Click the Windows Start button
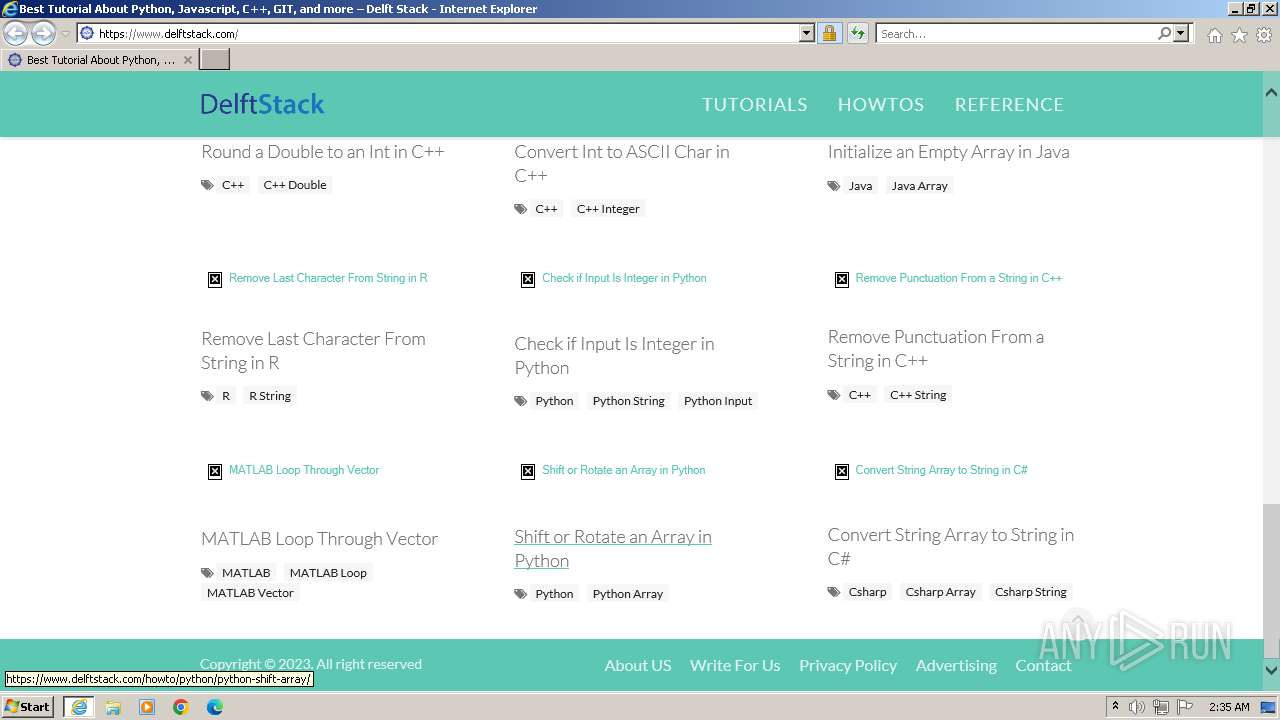 coord(28,707)
